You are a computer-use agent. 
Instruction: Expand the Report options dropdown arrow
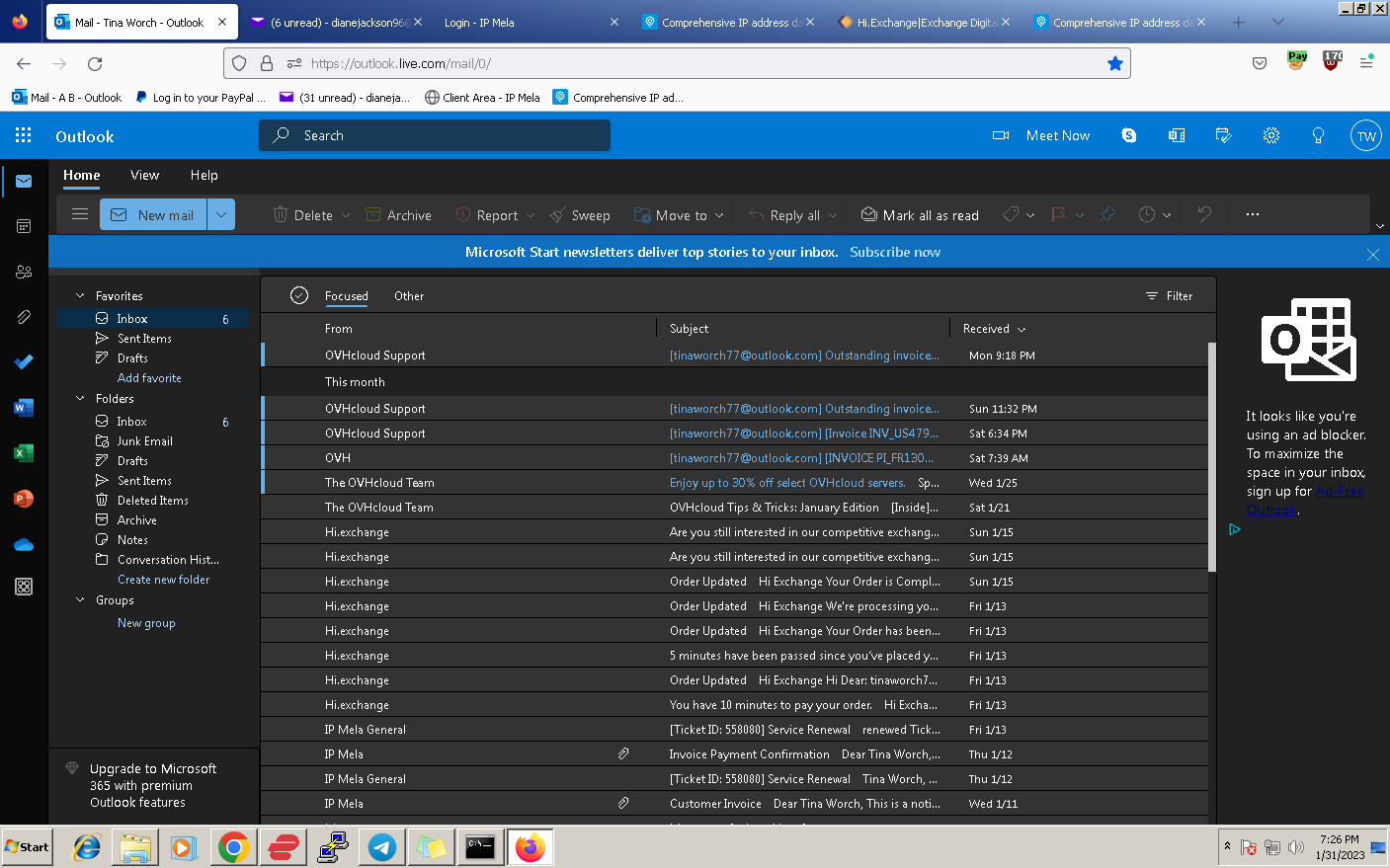[x=531, y=215]
